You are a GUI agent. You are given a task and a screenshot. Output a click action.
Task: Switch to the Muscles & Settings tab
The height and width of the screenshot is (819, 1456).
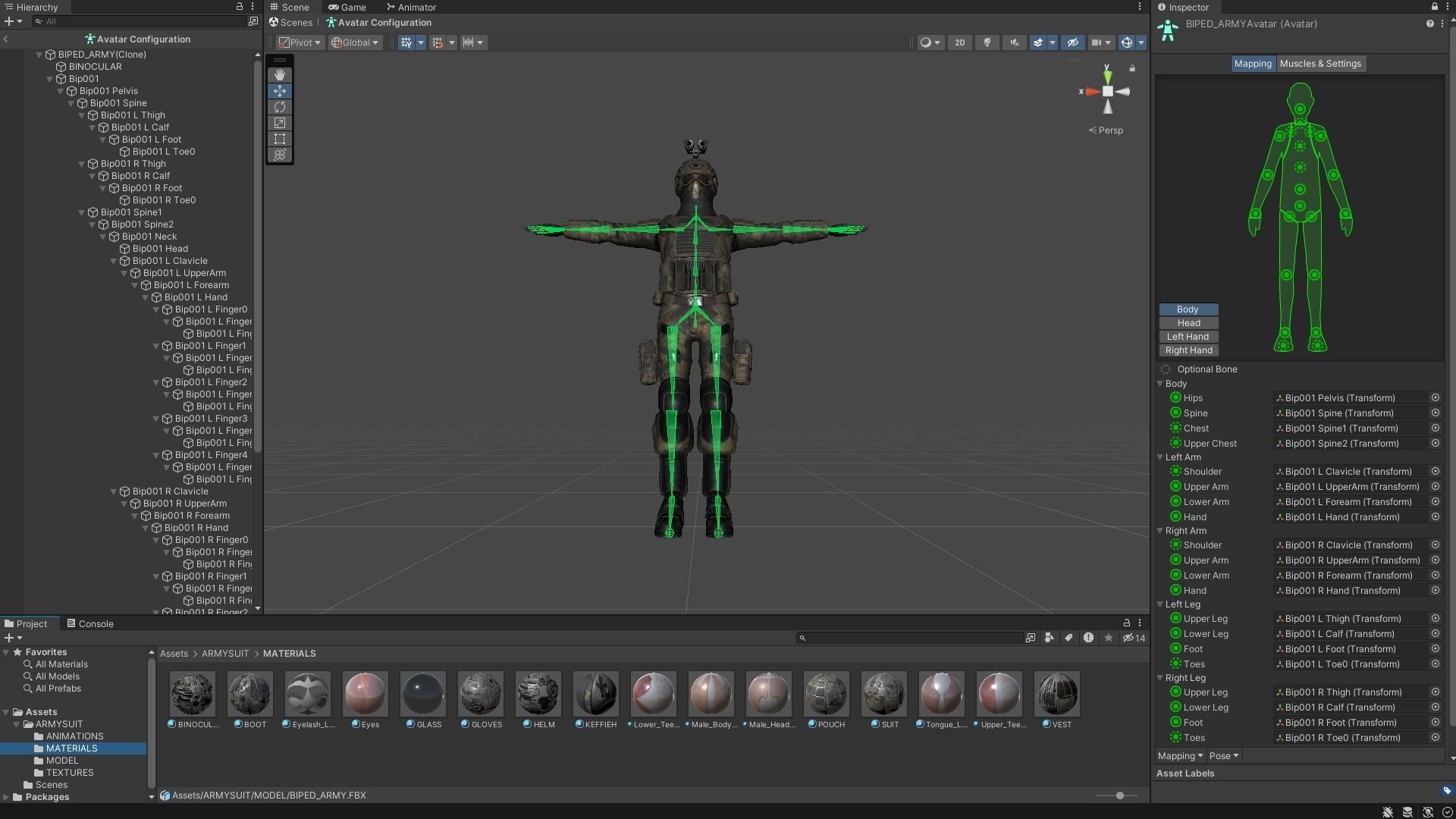(1319, 64)
